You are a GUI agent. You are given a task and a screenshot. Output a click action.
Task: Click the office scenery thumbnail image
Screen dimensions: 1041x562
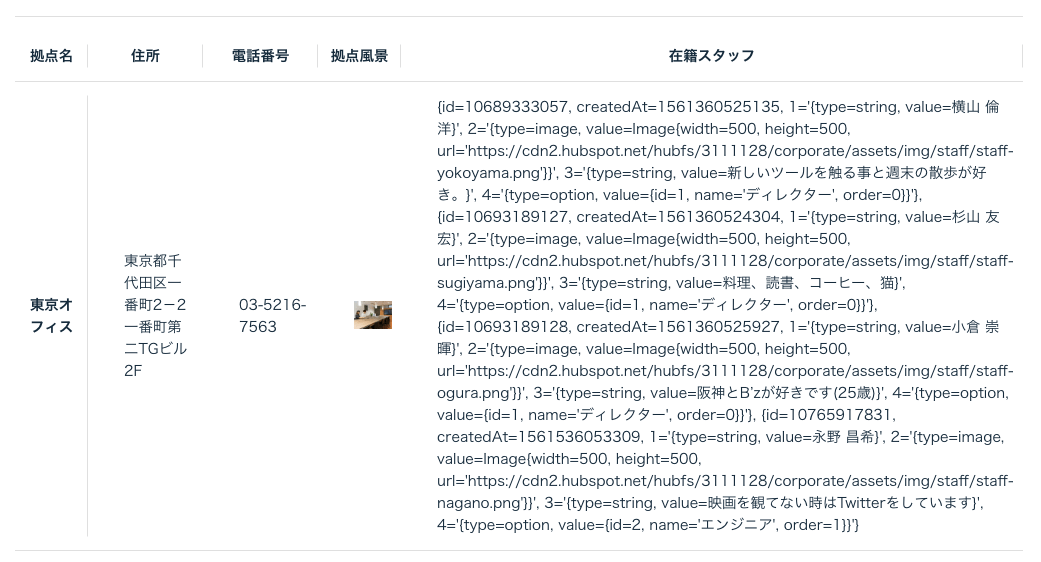(372, 315)
